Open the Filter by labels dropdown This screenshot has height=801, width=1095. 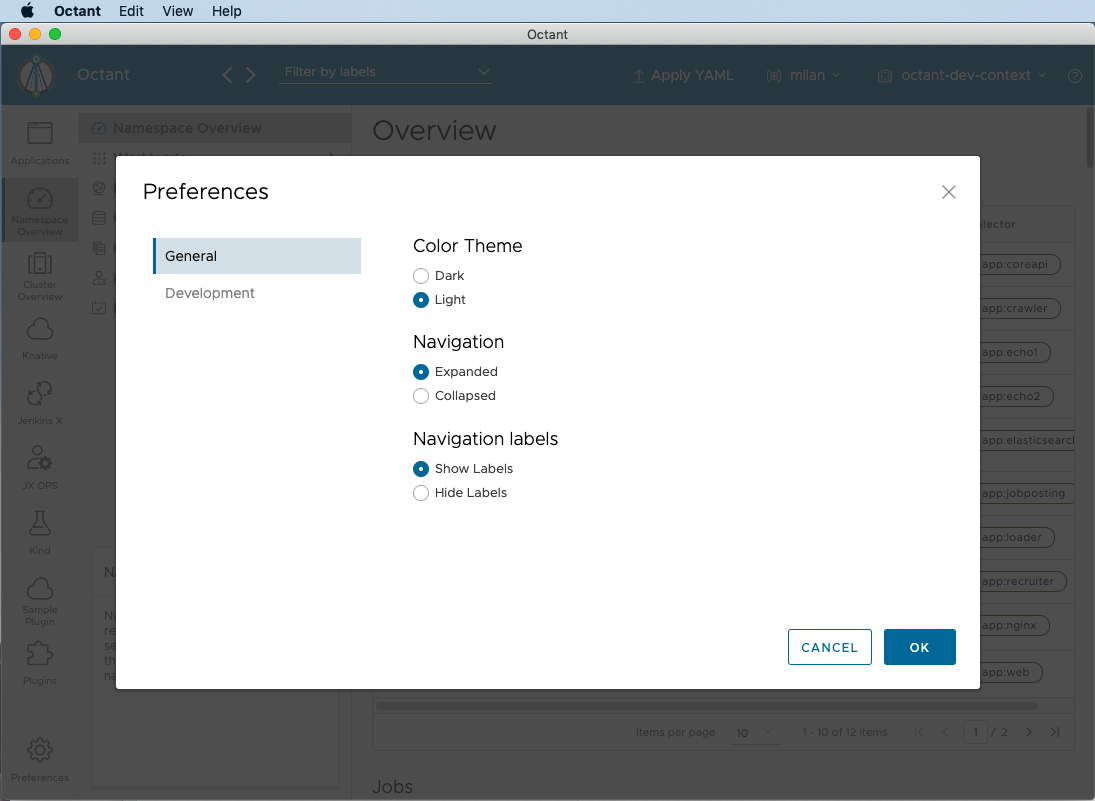point(385,72)
